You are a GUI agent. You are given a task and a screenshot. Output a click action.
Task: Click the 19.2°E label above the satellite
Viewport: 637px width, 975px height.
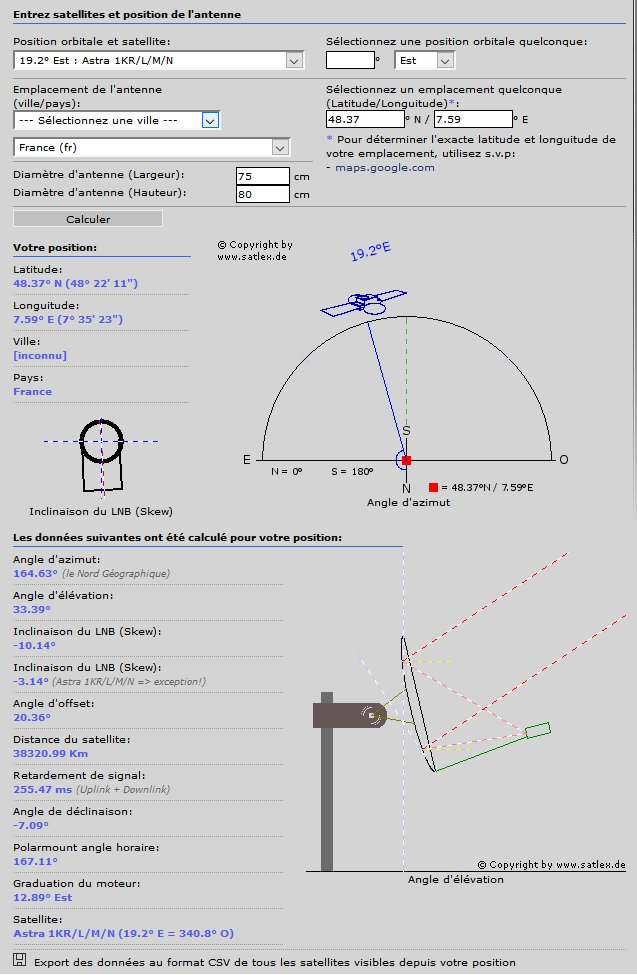point(370,251)
